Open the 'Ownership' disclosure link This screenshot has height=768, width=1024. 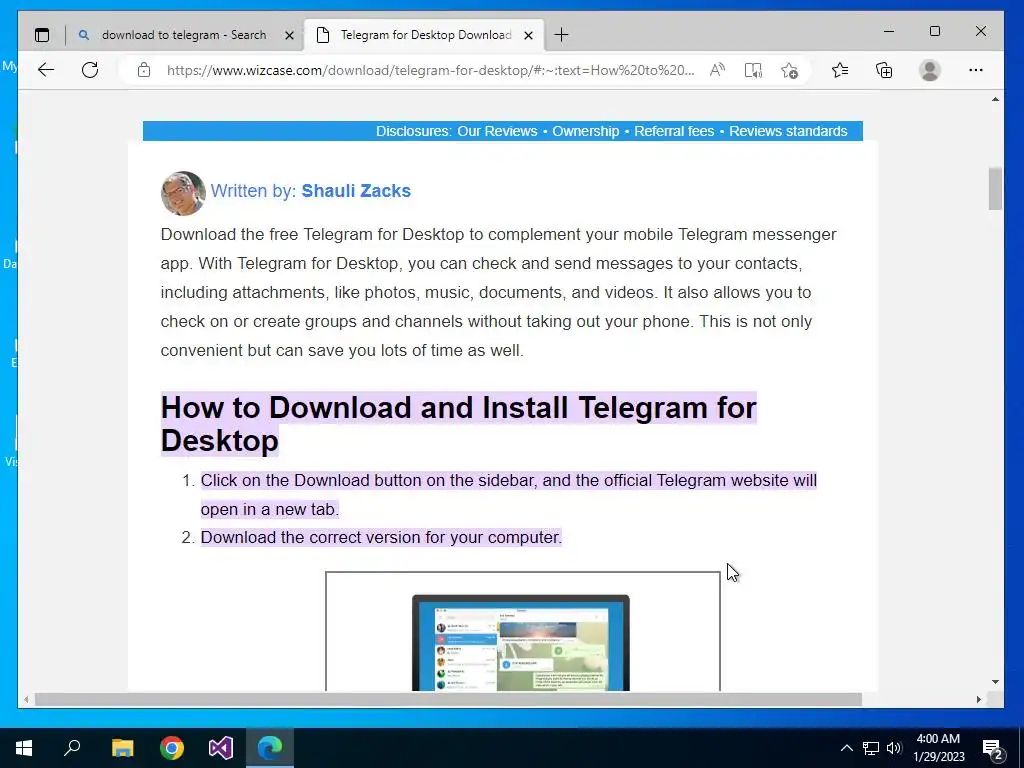pyautogui.click(x=586, y=131)
